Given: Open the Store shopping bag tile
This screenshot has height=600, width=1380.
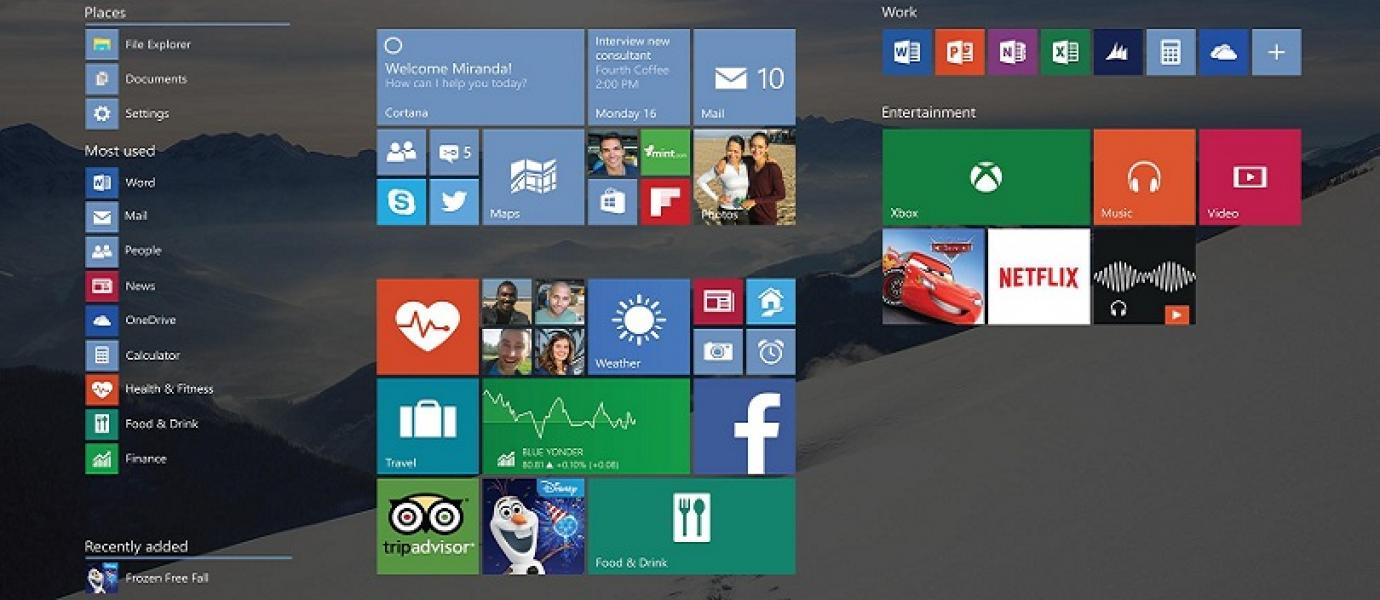Looking at the screenshot, I should (612, 202).
